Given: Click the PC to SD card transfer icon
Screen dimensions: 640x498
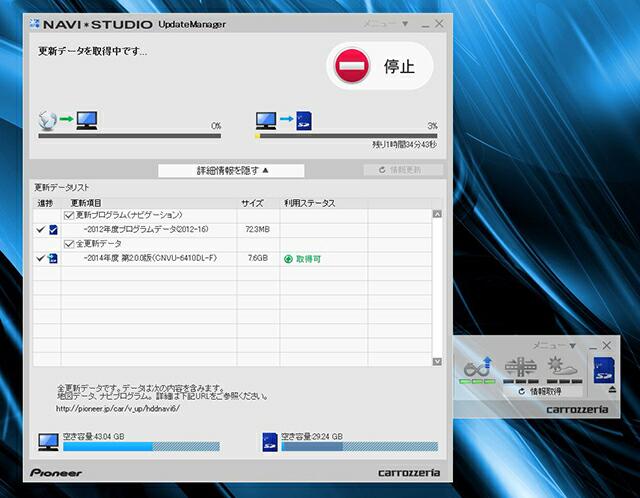Looking at the screenshot, I should (x=284, y=121).
